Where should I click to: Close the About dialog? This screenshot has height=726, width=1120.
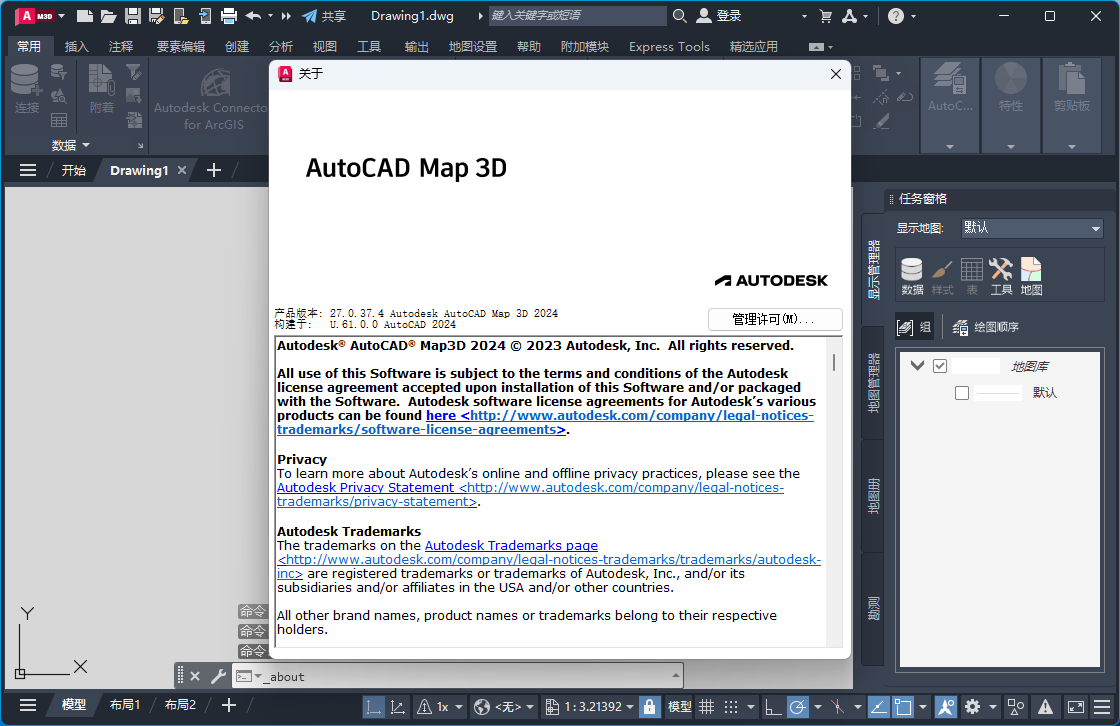[x=836, y=74]
